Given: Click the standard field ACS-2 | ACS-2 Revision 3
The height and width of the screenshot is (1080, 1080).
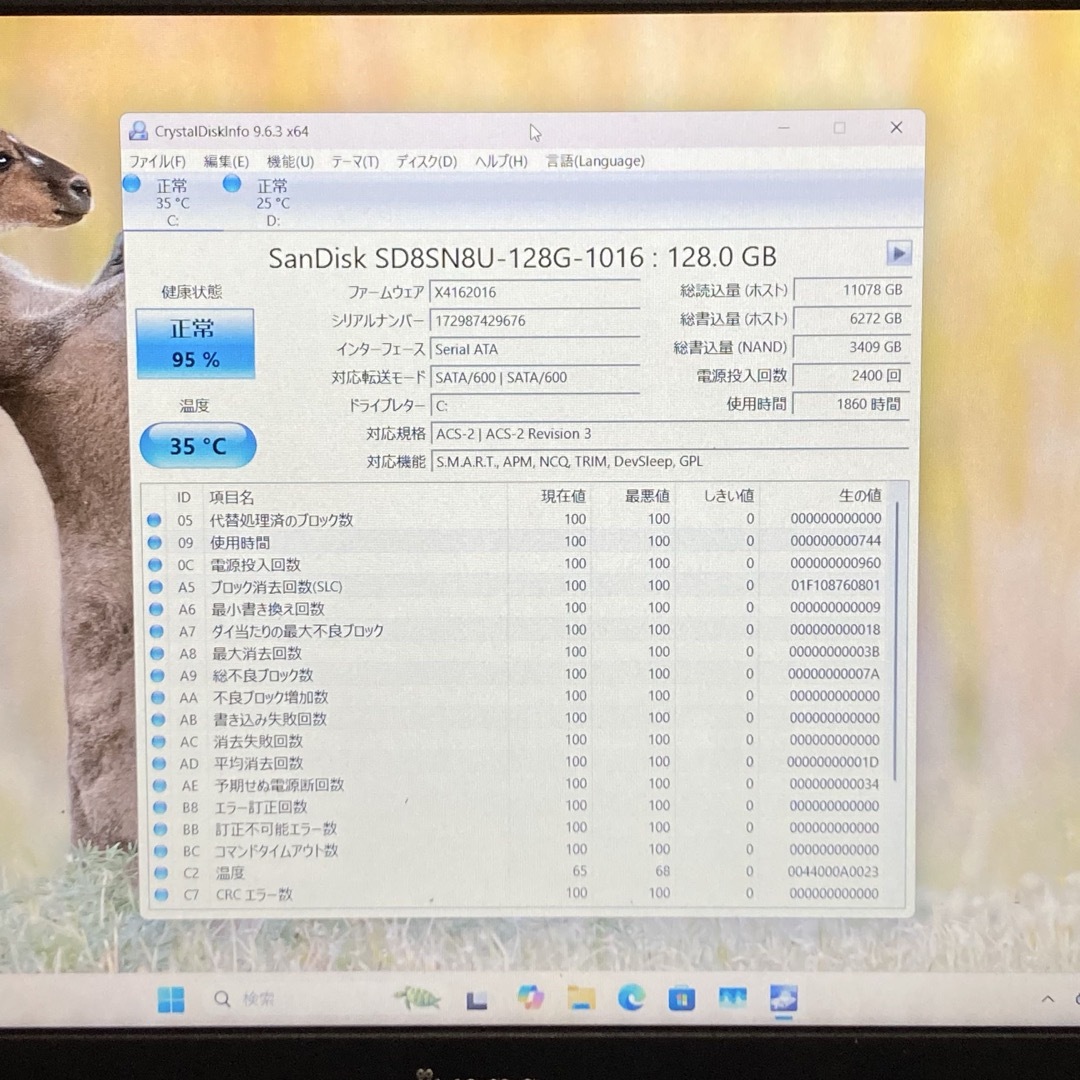Looking at the screenshot, I should click(x=670, y=434).
